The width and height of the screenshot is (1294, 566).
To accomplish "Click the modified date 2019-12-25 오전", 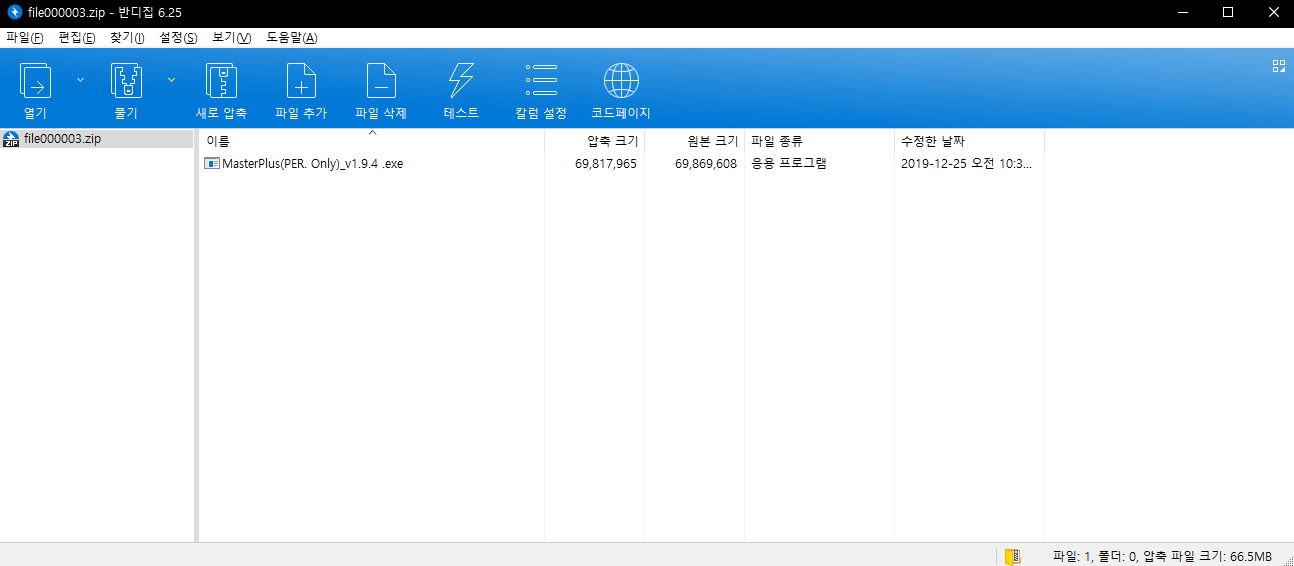I will click(966, 164).
